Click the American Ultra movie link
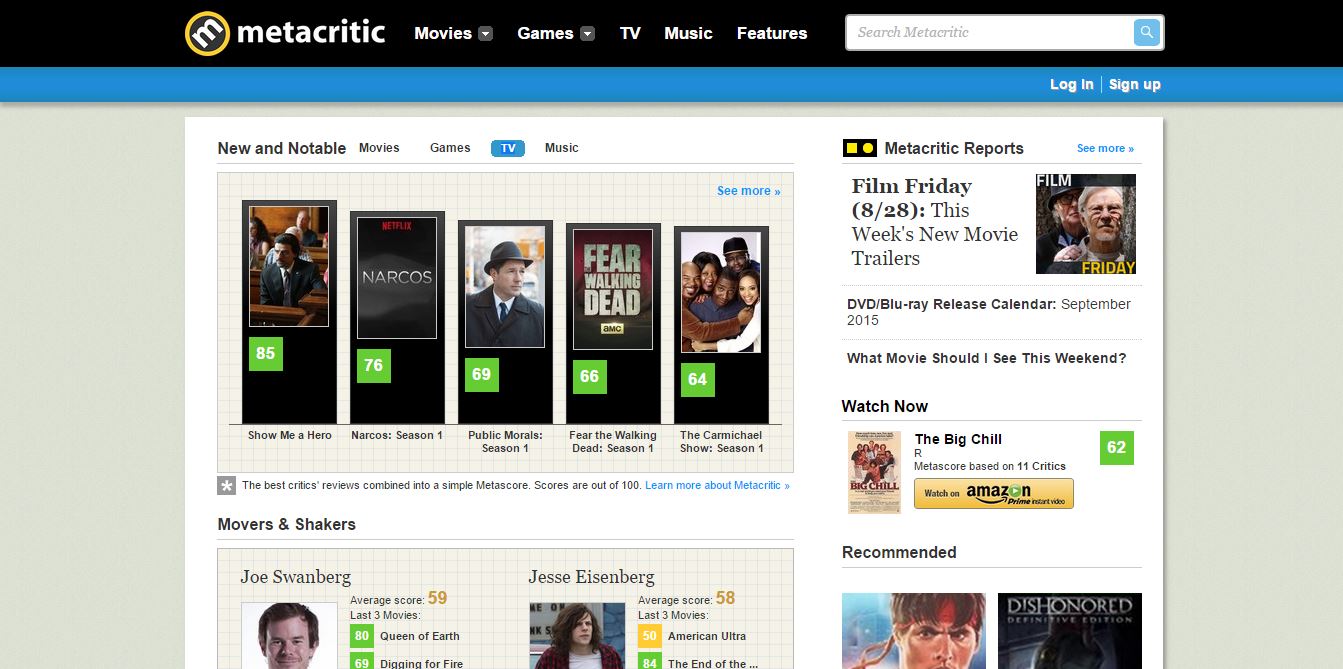The height and width of the screenshot is (669, 1343). pyautogui.click(x=707, y=636)
